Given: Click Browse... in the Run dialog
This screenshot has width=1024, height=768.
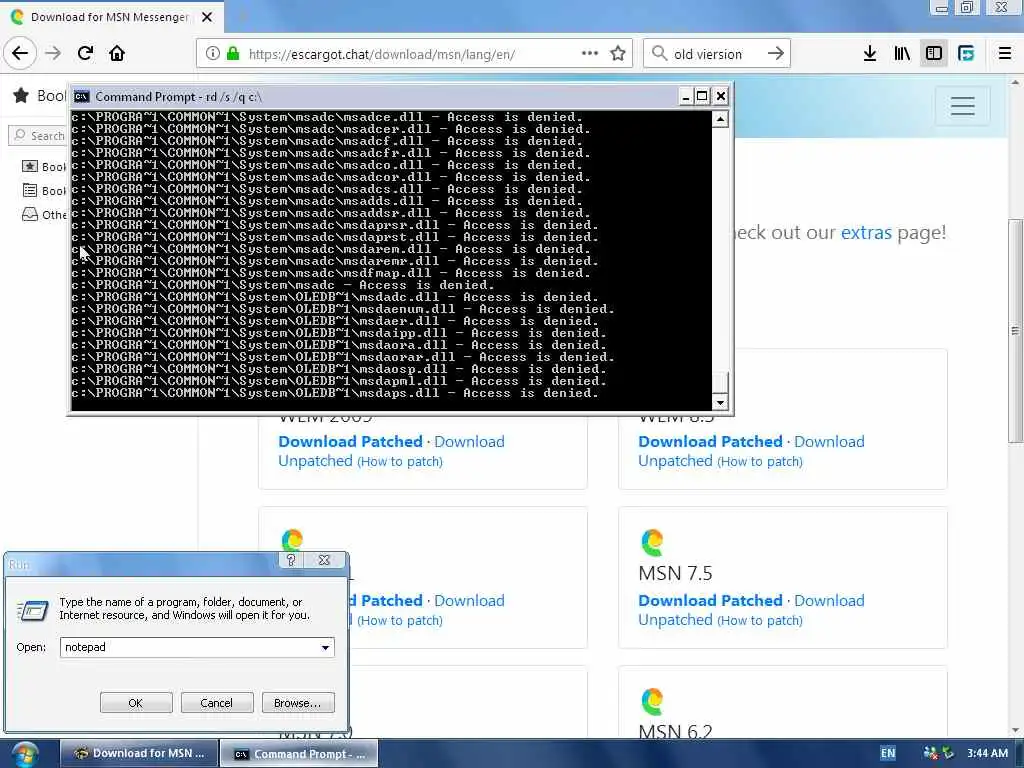Looking at the screenshot, I should point(298,703).
